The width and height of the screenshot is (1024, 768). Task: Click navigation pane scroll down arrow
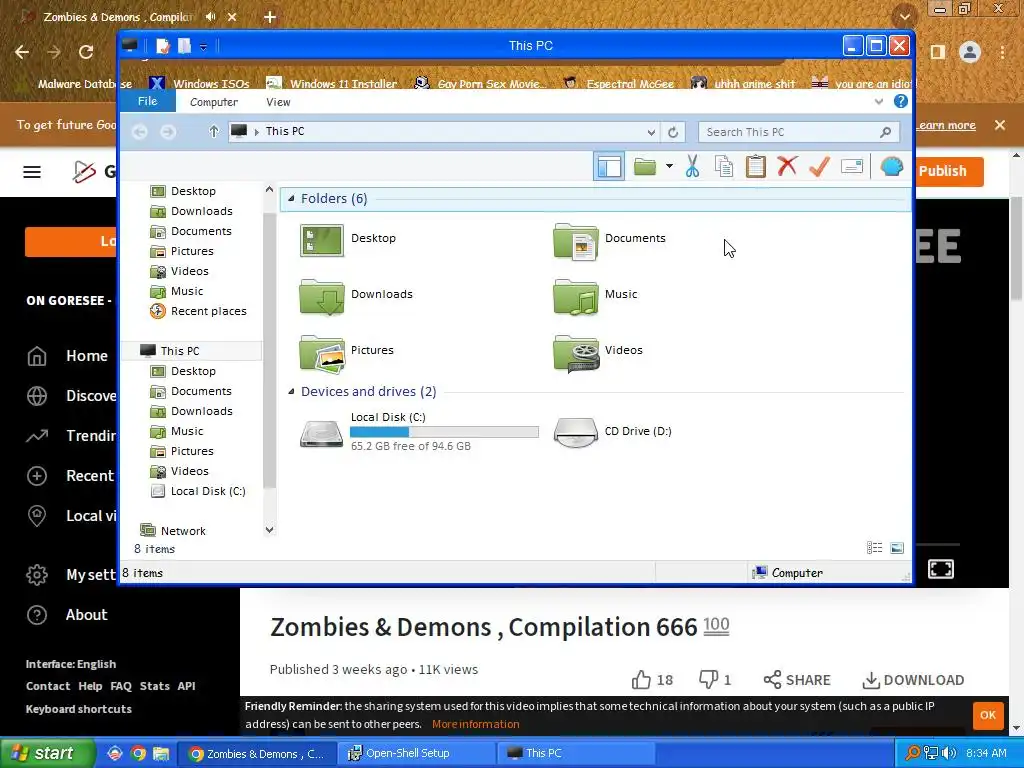pos(269,530)
